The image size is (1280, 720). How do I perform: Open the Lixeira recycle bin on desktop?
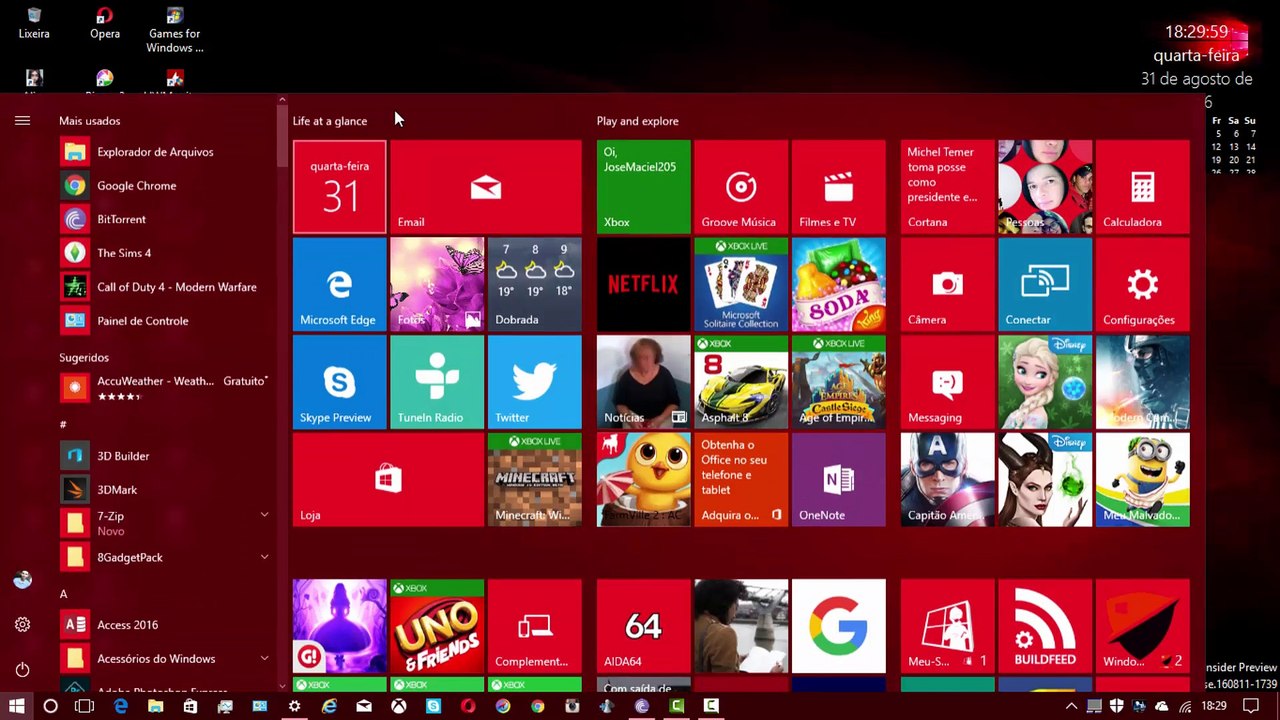[34, 24]
